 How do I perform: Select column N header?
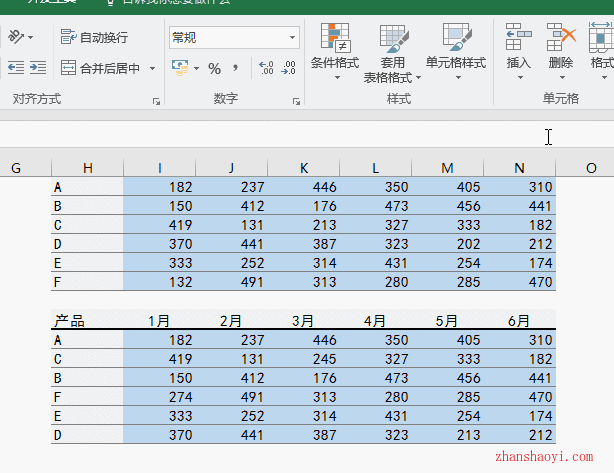520,168
